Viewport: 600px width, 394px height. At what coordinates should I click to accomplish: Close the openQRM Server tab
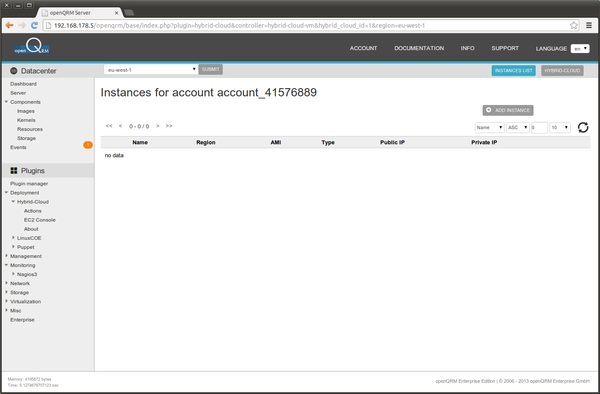click(x=116, y=13)
